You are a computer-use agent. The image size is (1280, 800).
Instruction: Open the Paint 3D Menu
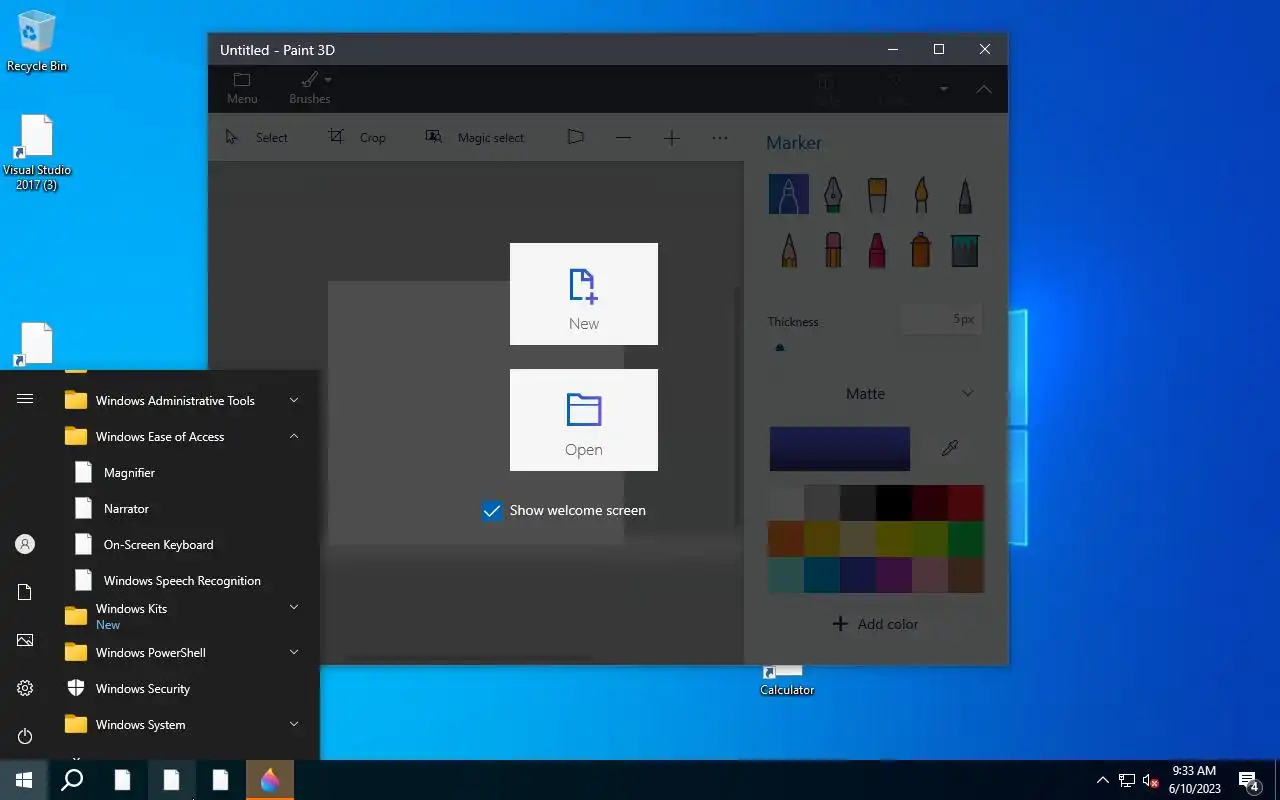[242, 88]
